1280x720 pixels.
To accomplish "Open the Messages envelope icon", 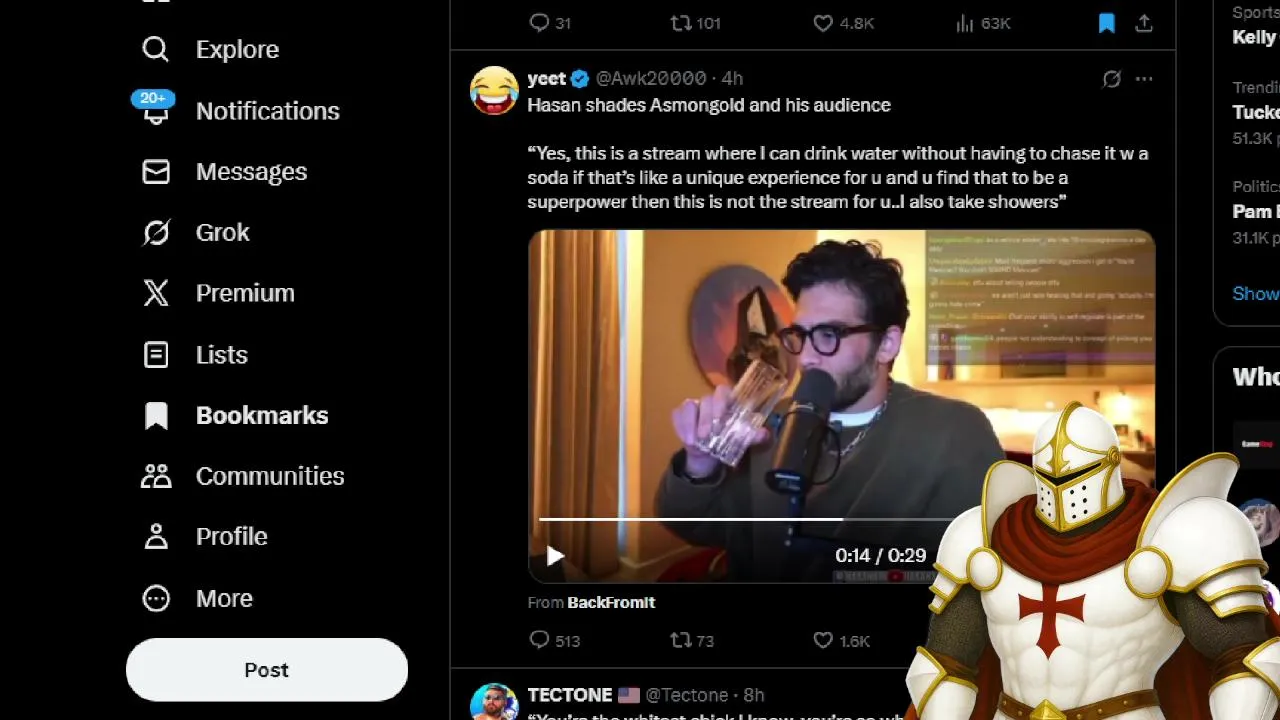I will click(156, 172).
